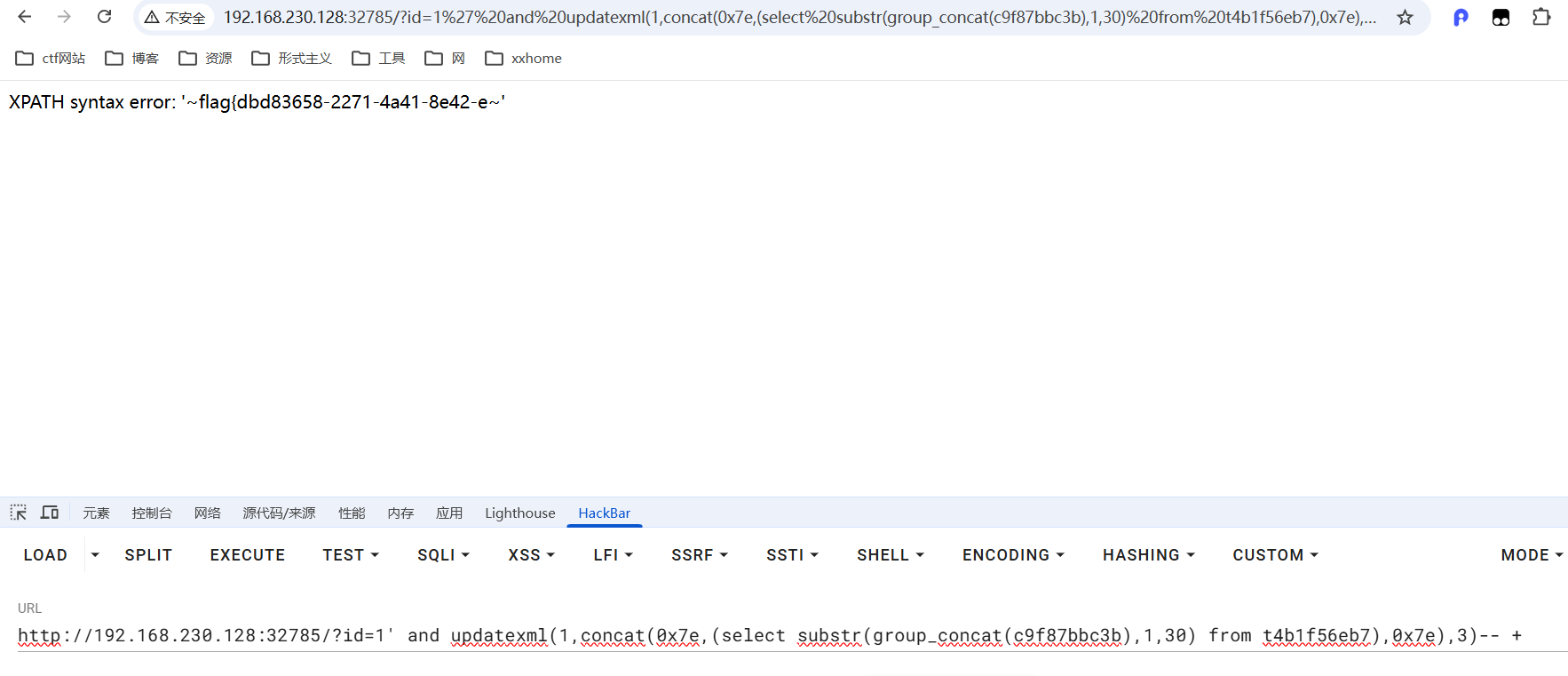Open the TEST dropdown menu
The width and height of the screenshot is (1568, 676).
[351, 554]
